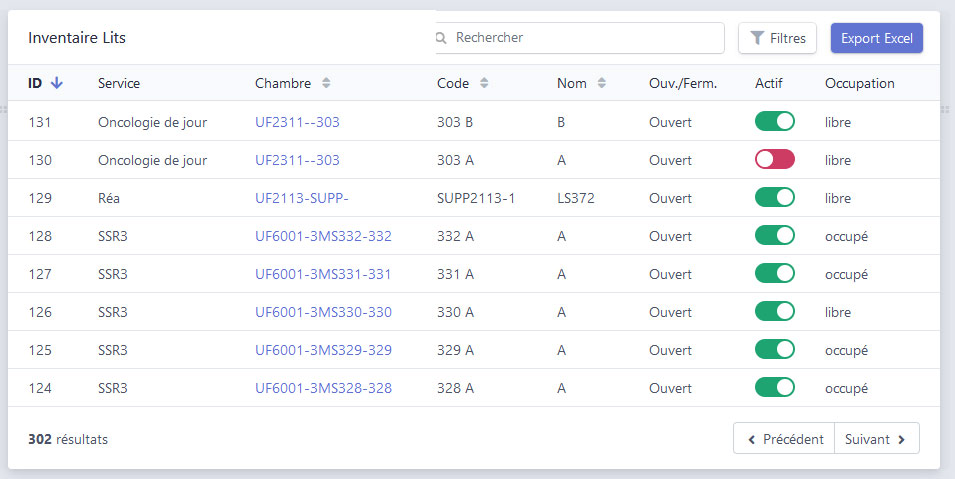
Task: Select code cell SUPP2113-1
Action: (476, 198)
